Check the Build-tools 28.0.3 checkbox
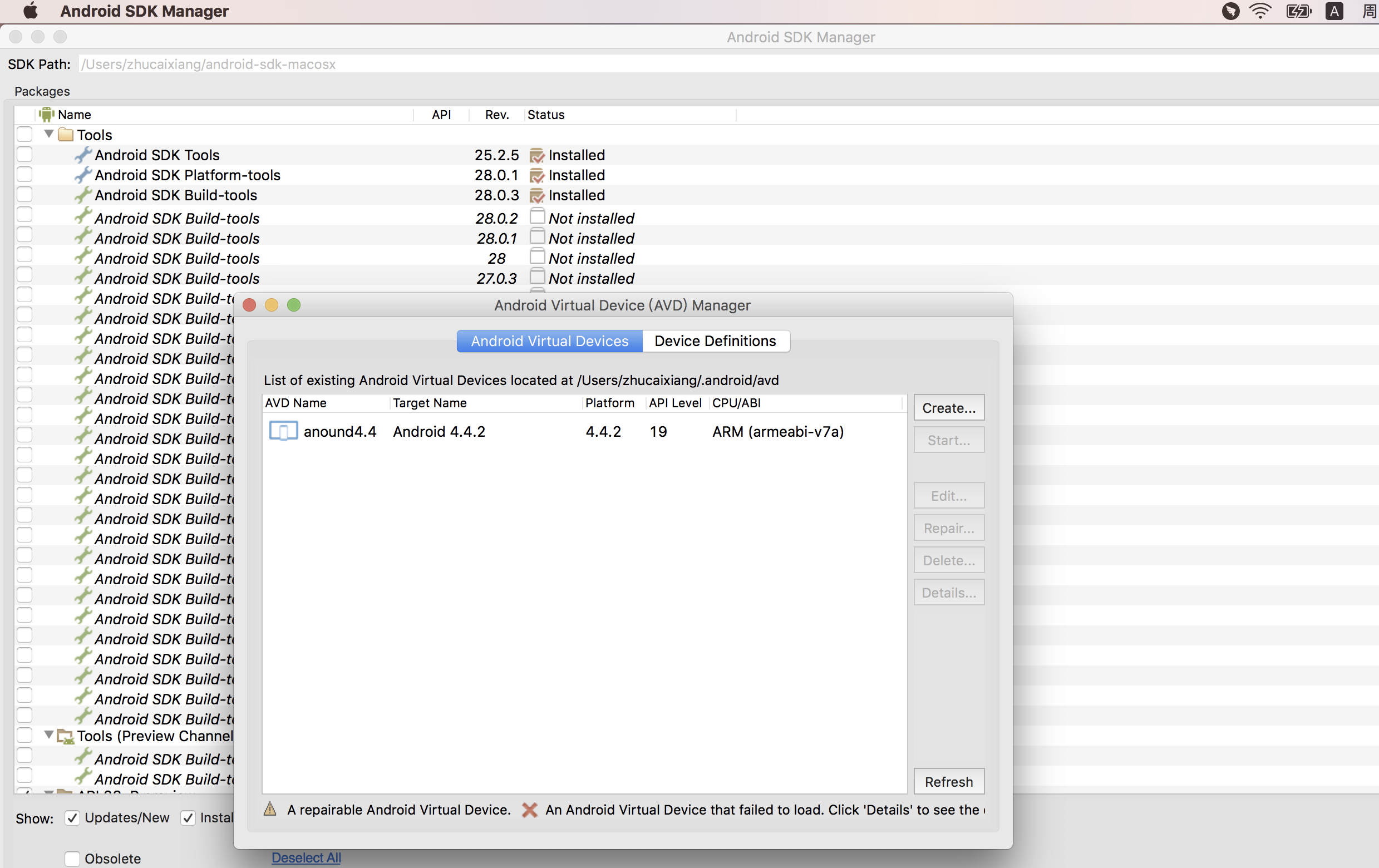Image resolution: width=1379 pixels, height=868 pixels. pos(24,195)
